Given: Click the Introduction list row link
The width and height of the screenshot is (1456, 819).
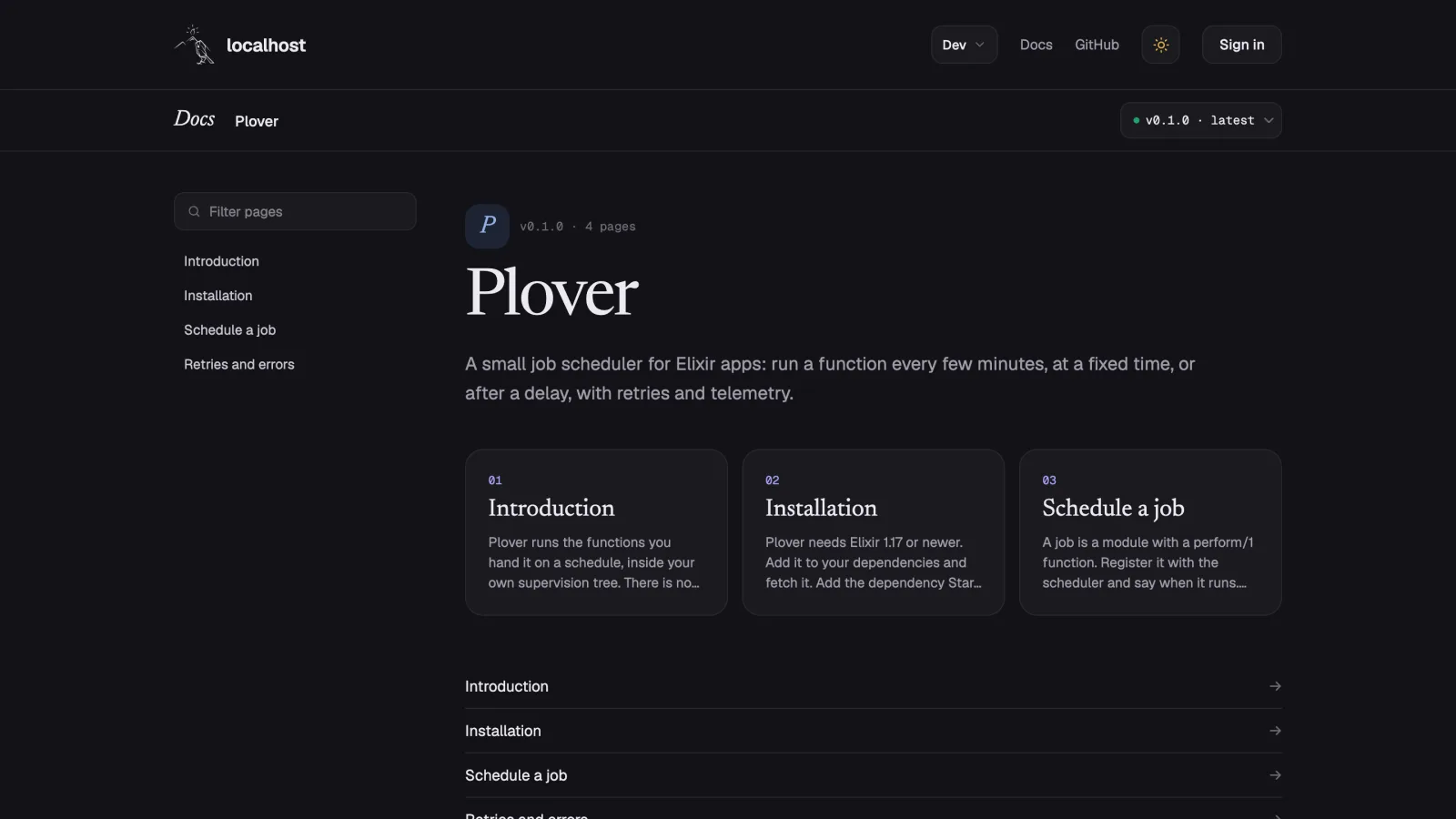Looking at the screenshot, I should (x=873, y=686).
